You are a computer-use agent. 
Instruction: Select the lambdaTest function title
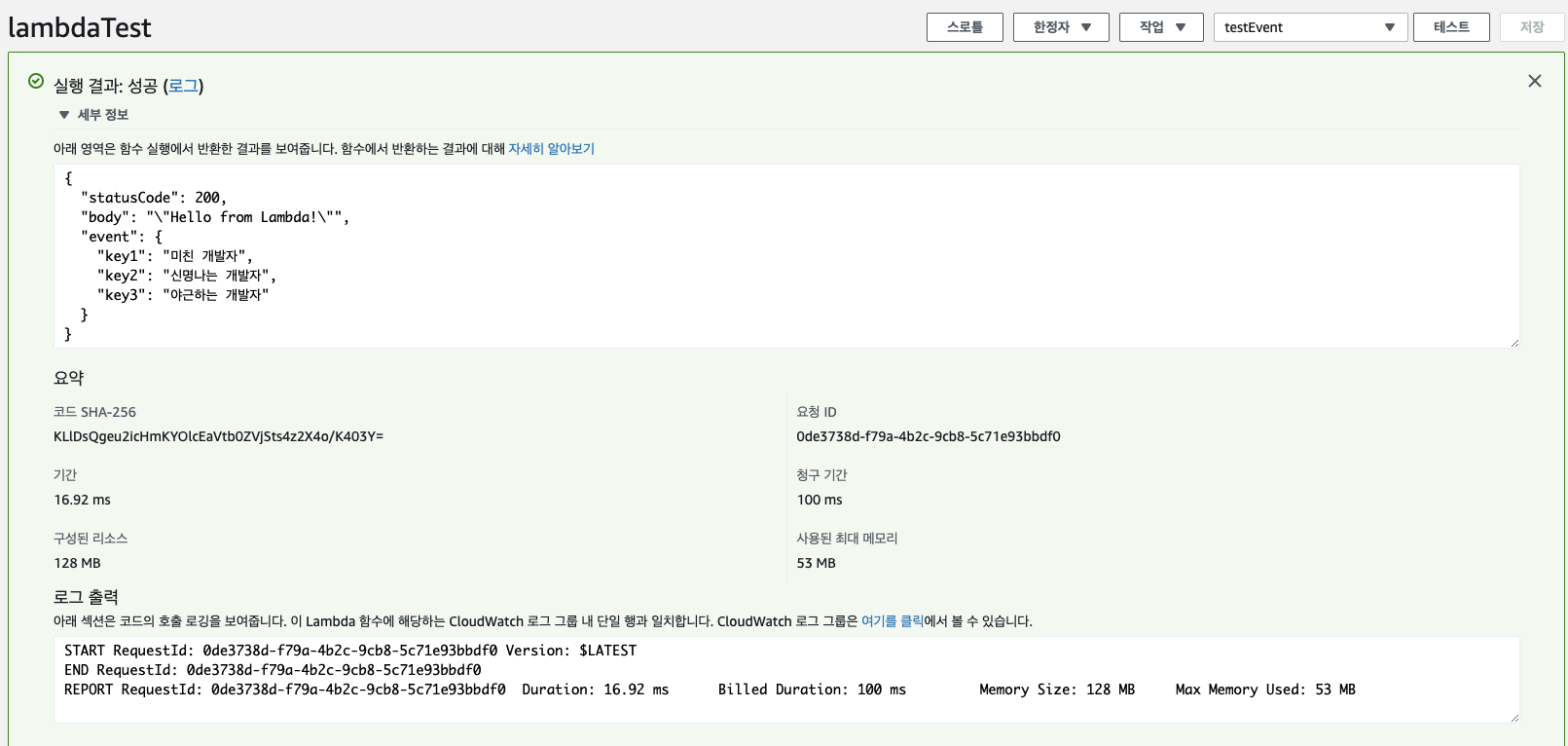click(x=80, y=27)
